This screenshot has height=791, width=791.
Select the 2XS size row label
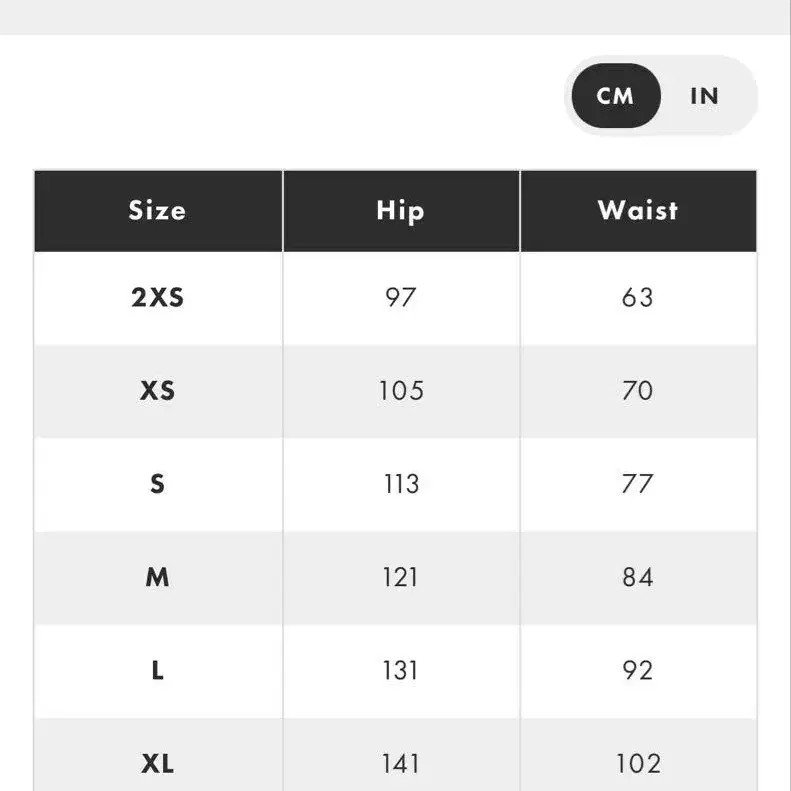[157, 297]
